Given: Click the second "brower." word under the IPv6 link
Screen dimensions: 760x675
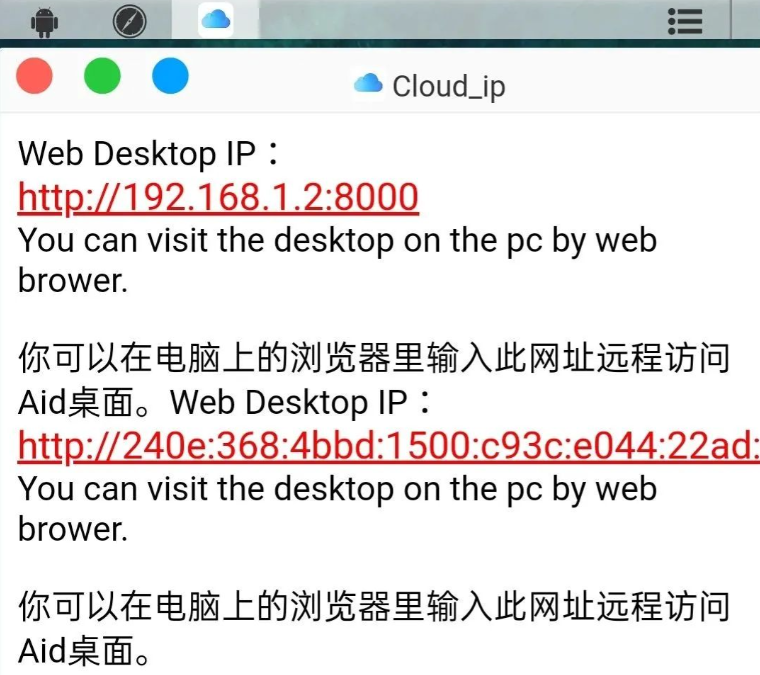Looking at the screenshot, I should 73,529.
